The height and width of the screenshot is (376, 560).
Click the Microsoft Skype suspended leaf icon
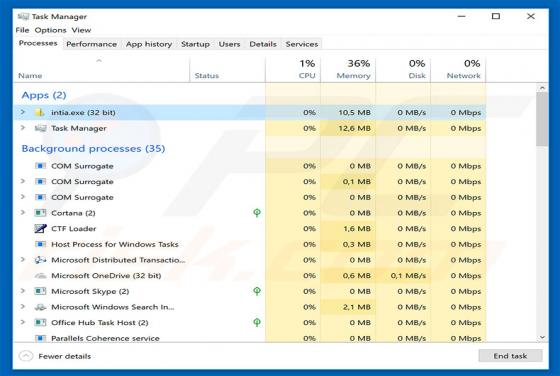(x=257, y=291)
